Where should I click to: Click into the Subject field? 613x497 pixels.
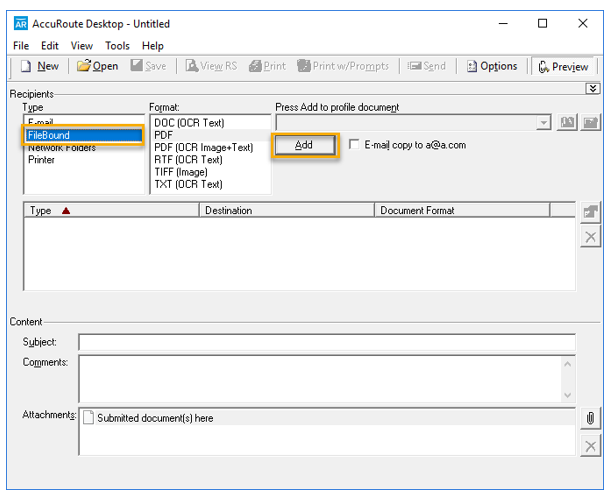(327, 342)
